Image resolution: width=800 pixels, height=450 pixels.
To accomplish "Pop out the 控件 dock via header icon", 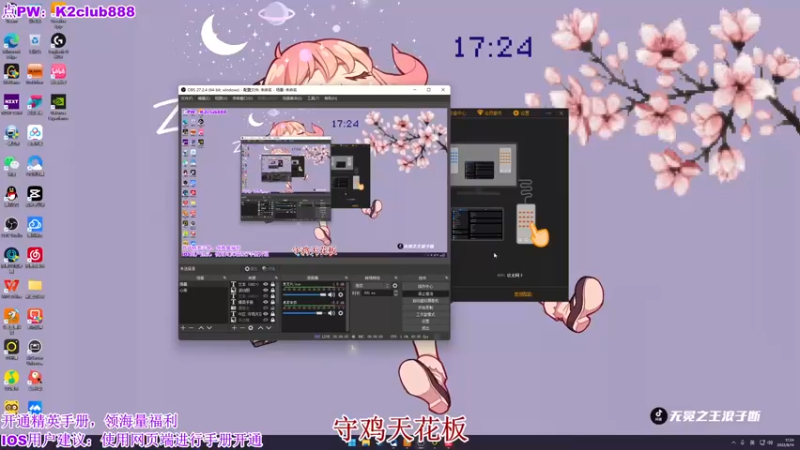I will point(446,278).
